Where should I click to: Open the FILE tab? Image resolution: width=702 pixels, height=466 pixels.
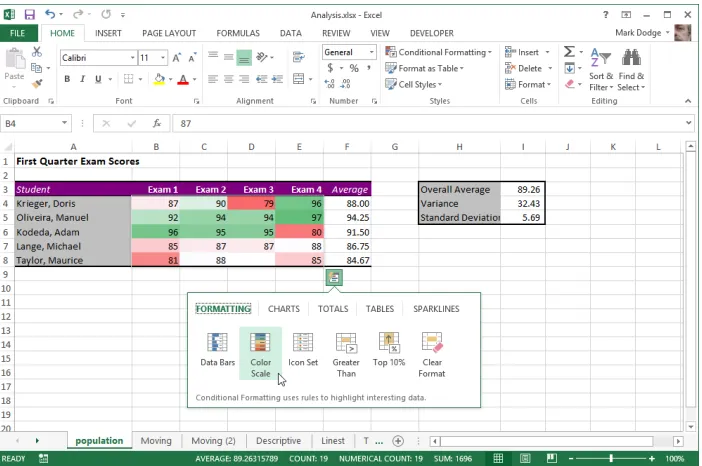tap(17, 33)
